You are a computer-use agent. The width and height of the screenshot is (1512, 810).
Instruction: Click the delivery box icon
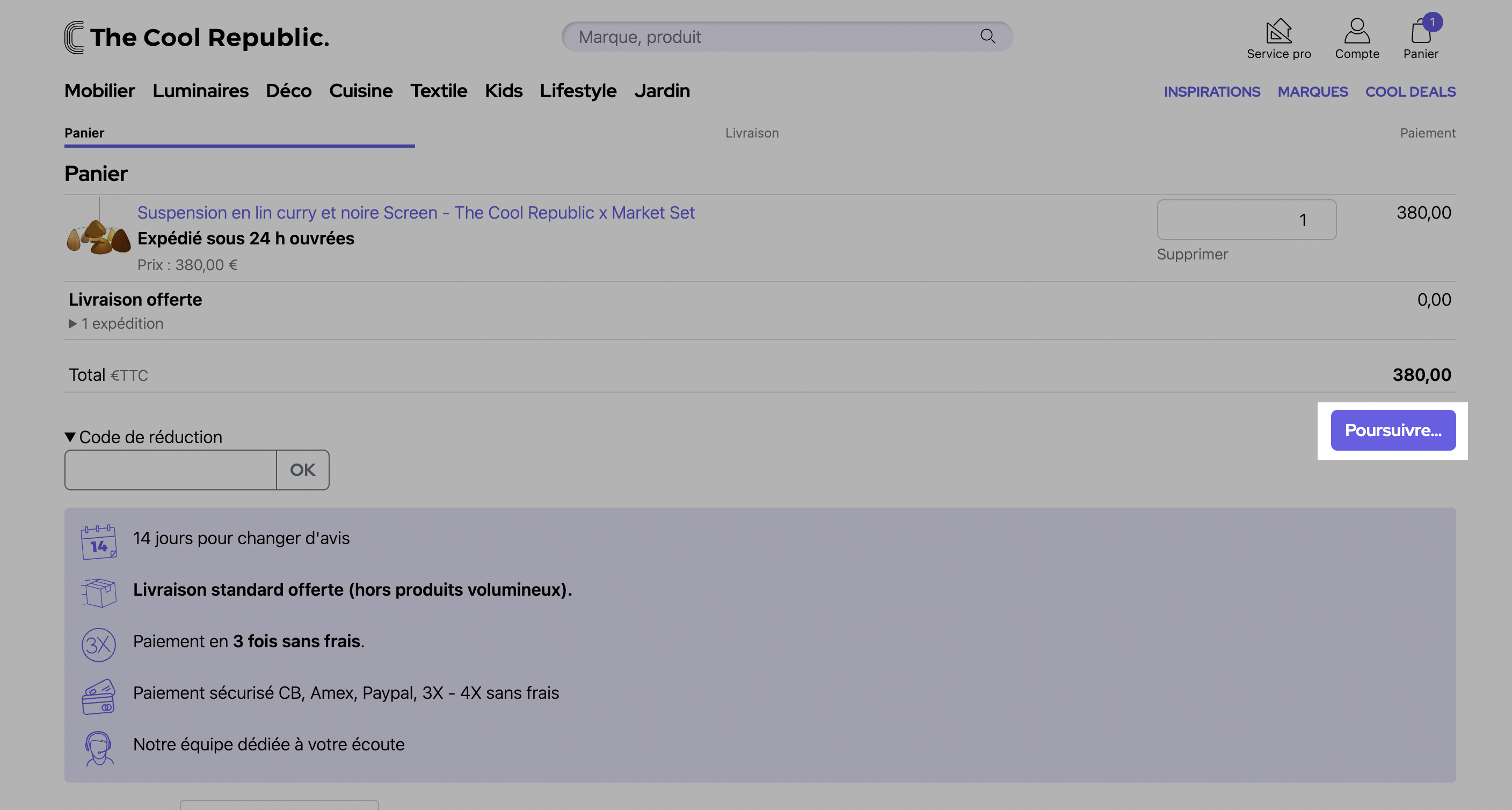click(x=99, y=592)
